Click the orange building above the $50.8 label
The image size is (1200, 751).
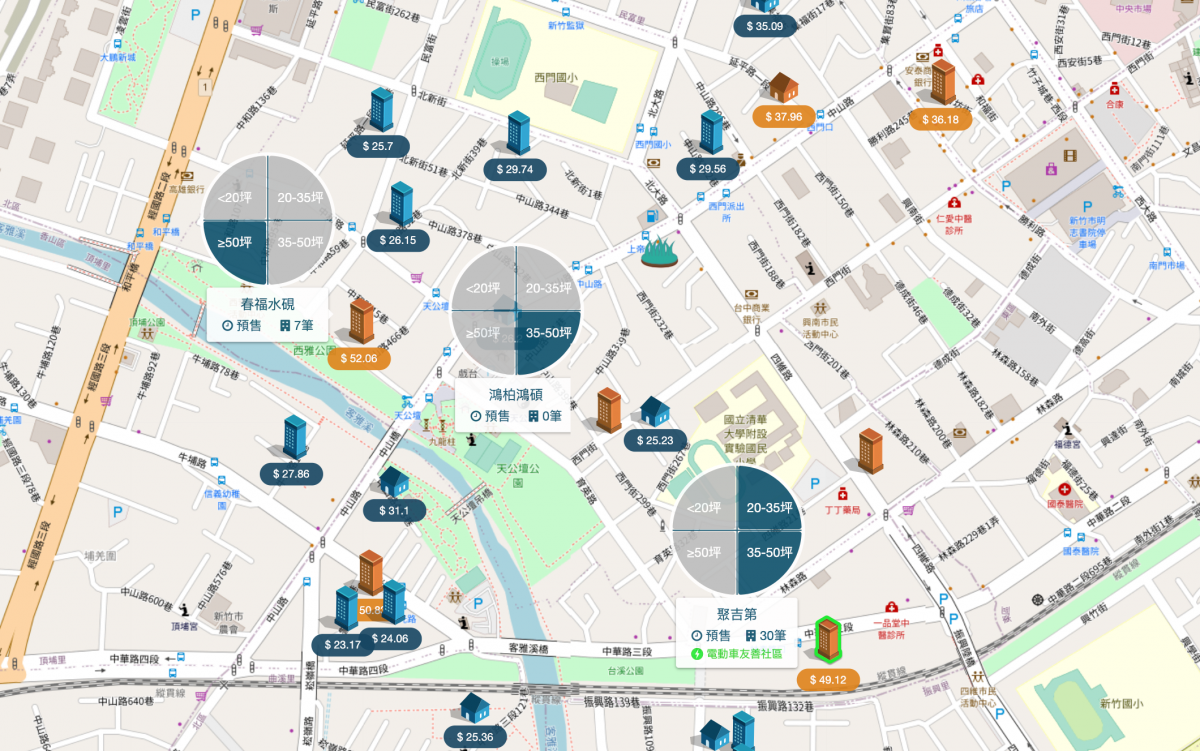tap(371, 572)
